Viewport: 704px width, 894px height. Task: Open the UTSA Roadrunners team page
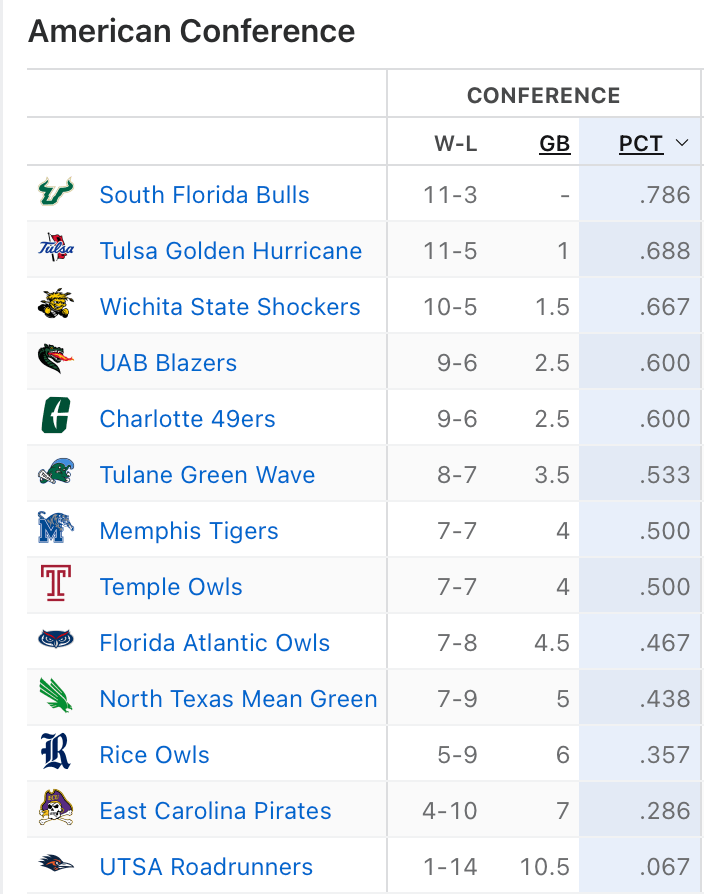206,867
